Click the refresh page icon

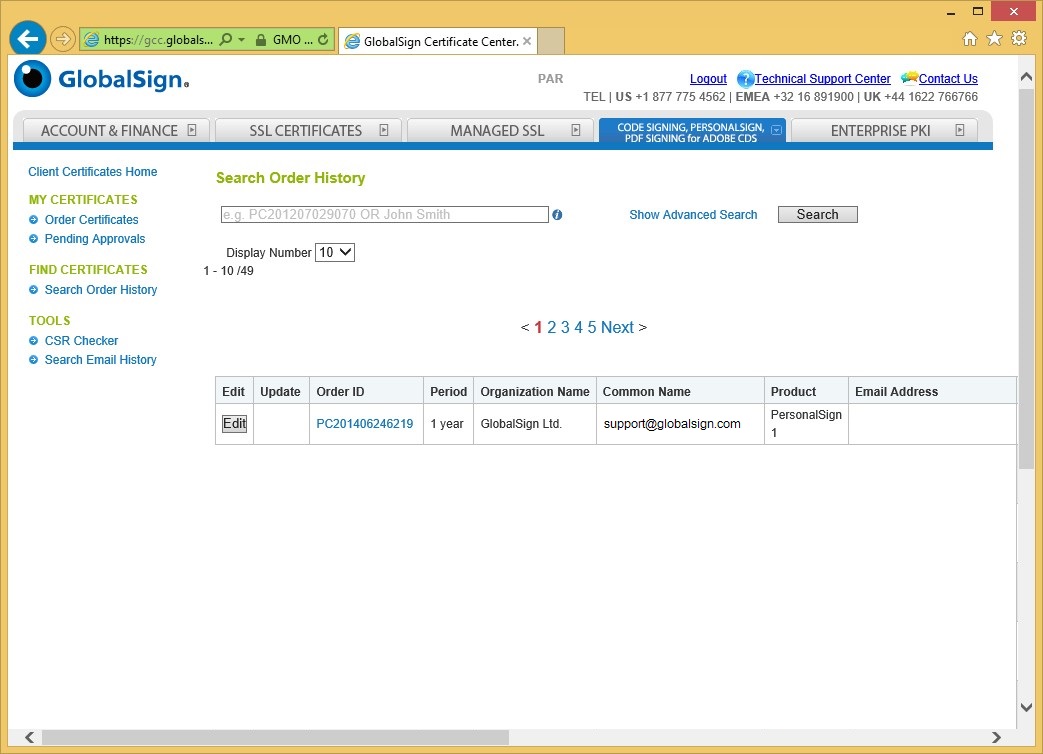323,39
